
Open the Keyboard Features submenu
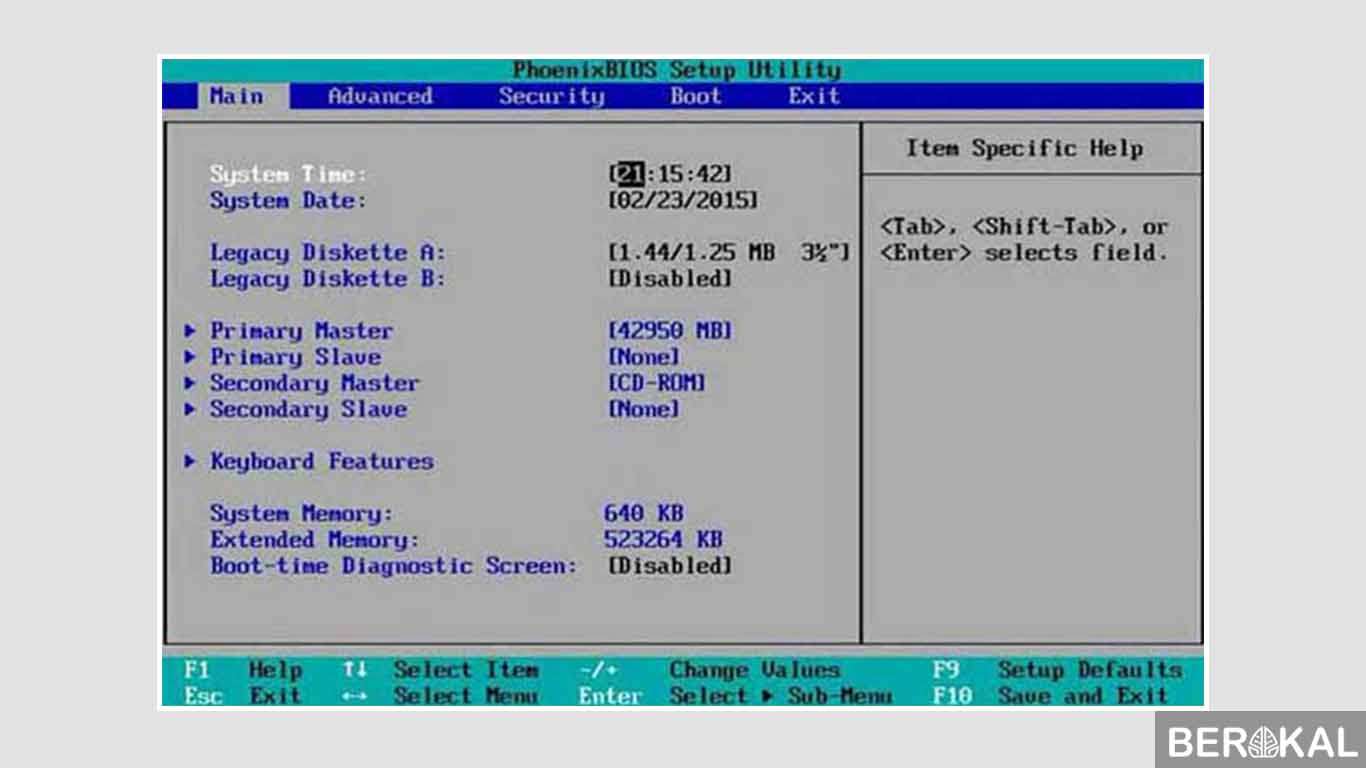(321, 461)
